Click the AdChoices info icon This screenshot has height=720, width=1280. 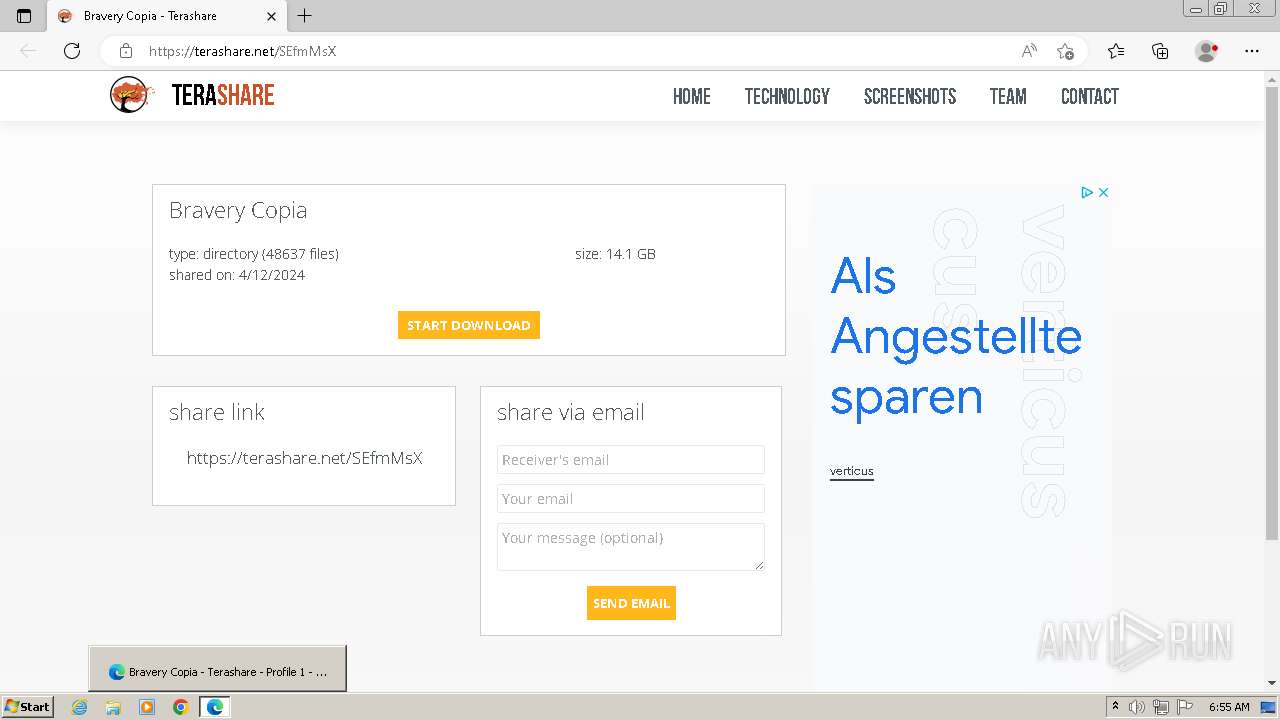(1087, 192)
